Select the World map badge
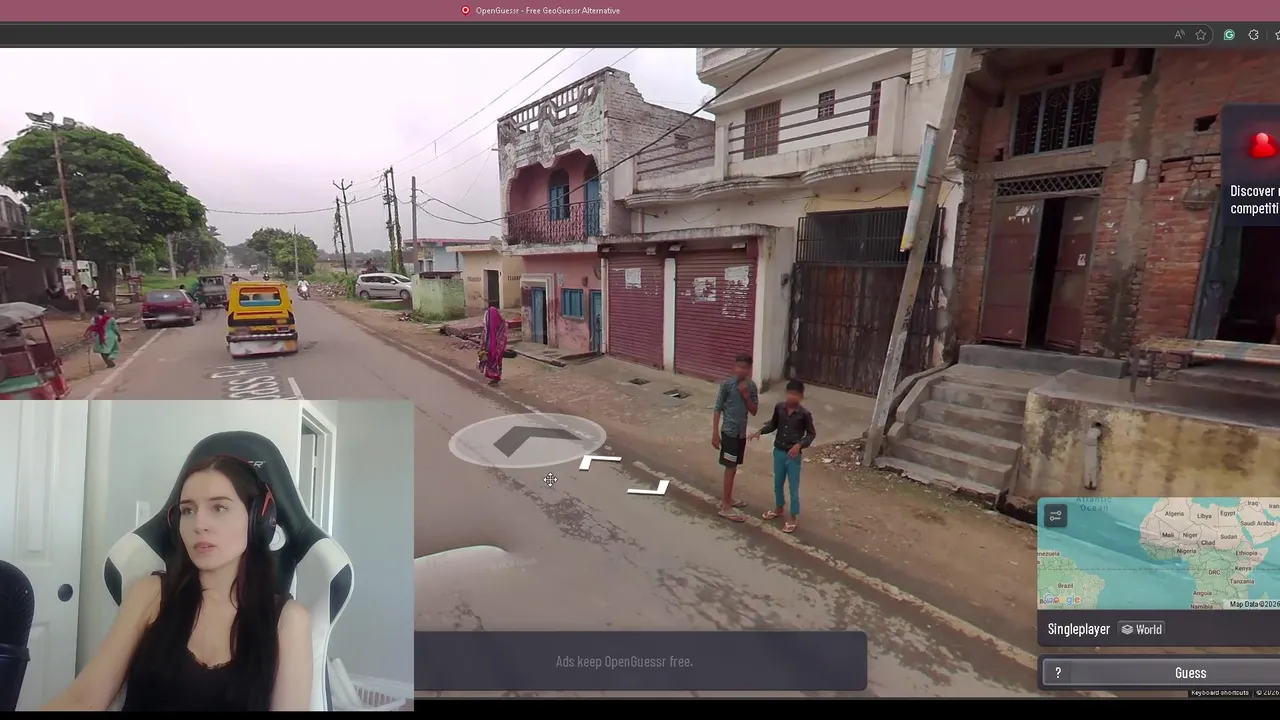This screenshot has width=1280, height=720. [x=1141, y=629]
